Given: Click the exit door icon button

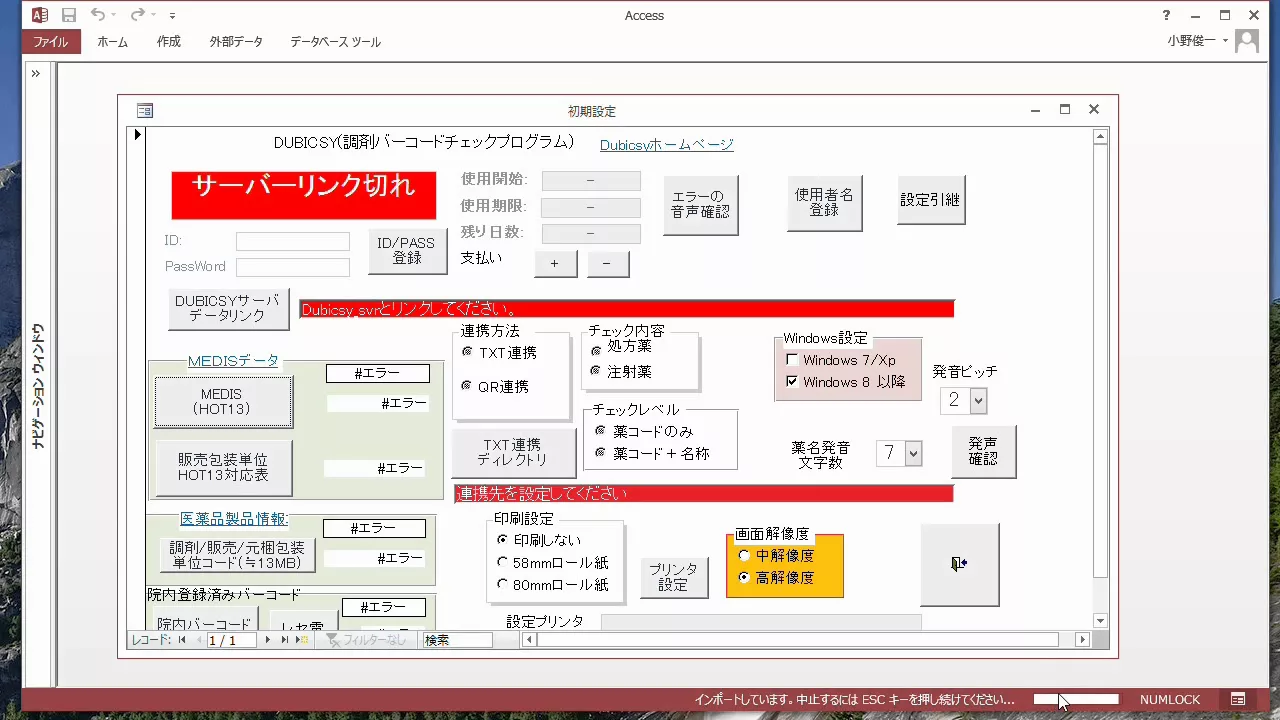Looking at the screenshot, I should coord(959,564).
